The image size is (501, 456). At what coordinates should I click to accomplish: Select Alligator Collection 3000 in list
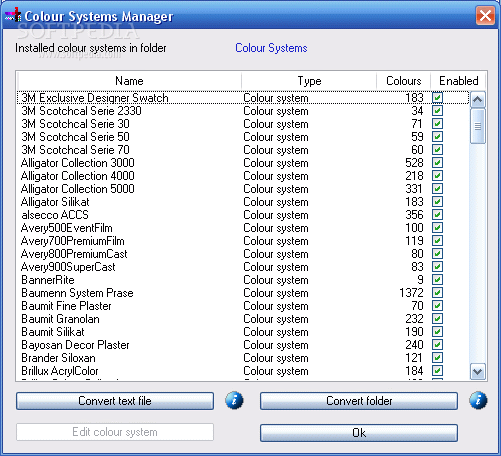click(243, 163)
